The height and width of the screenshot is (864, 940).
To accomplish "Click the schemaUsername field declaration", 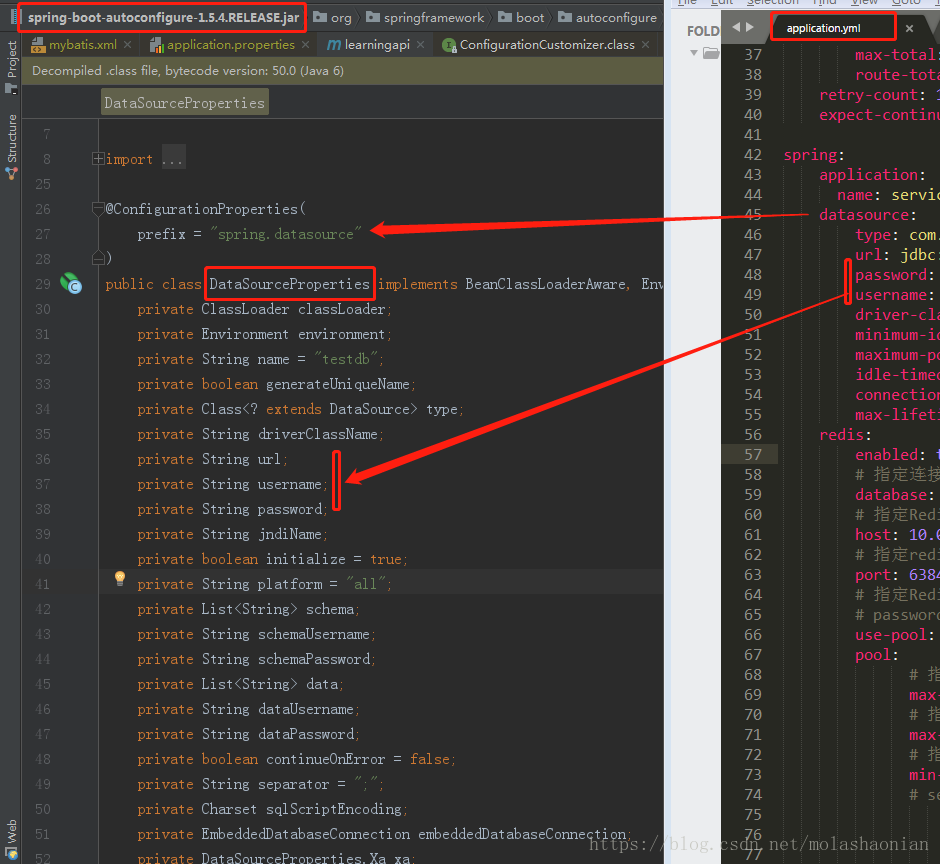I will point(257,634).
